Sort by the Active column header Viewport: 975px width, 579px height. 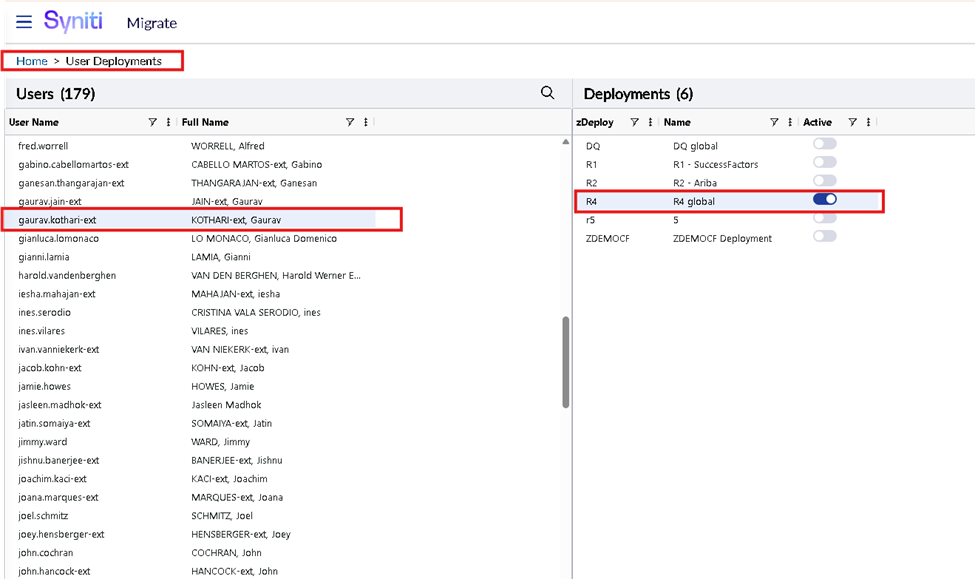817,122
